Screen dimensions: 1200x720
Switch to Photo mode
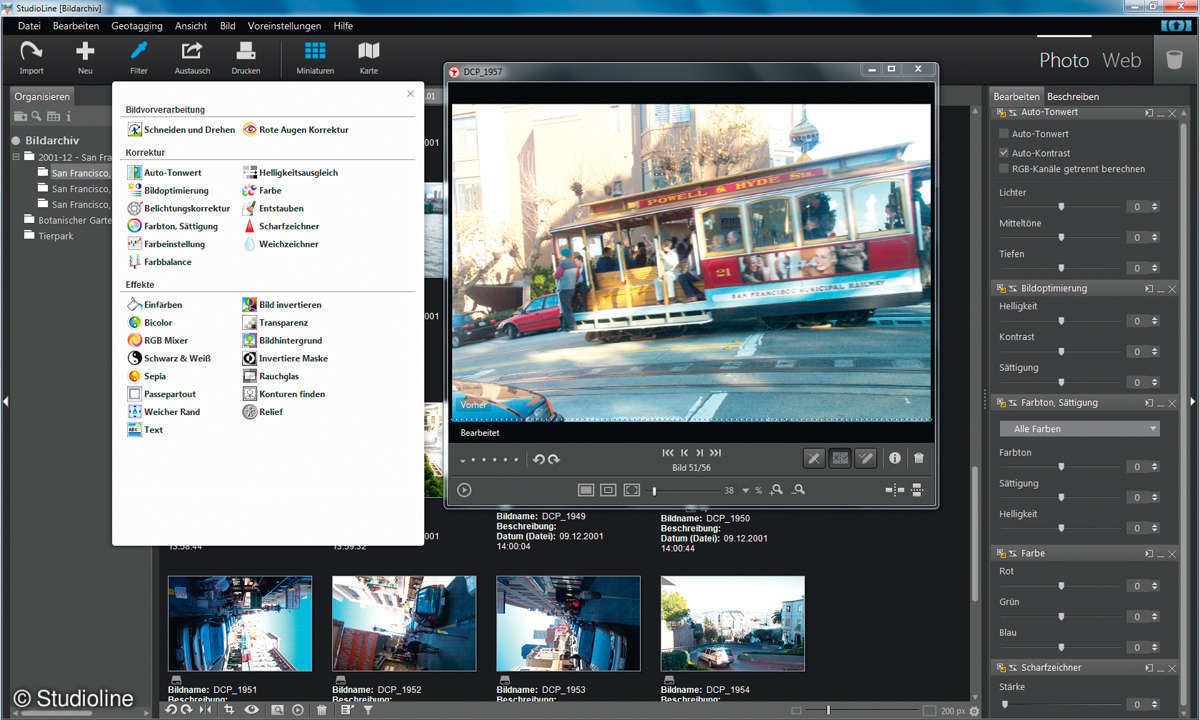pos(1064,60)
